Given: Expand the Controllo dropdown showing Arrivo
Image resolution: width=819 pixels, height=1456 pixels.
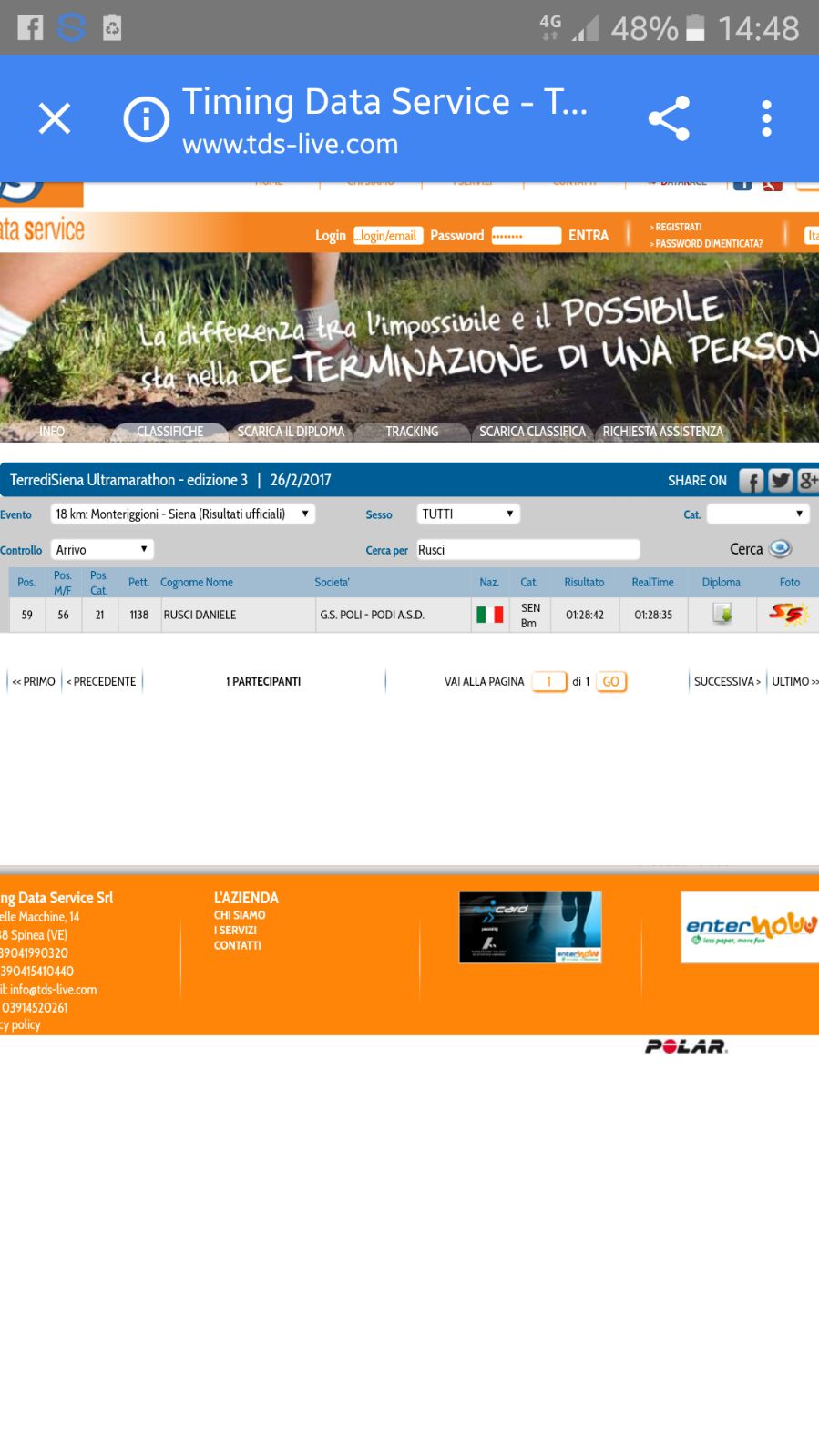Looking at the screenshot, I should point(102,550).
